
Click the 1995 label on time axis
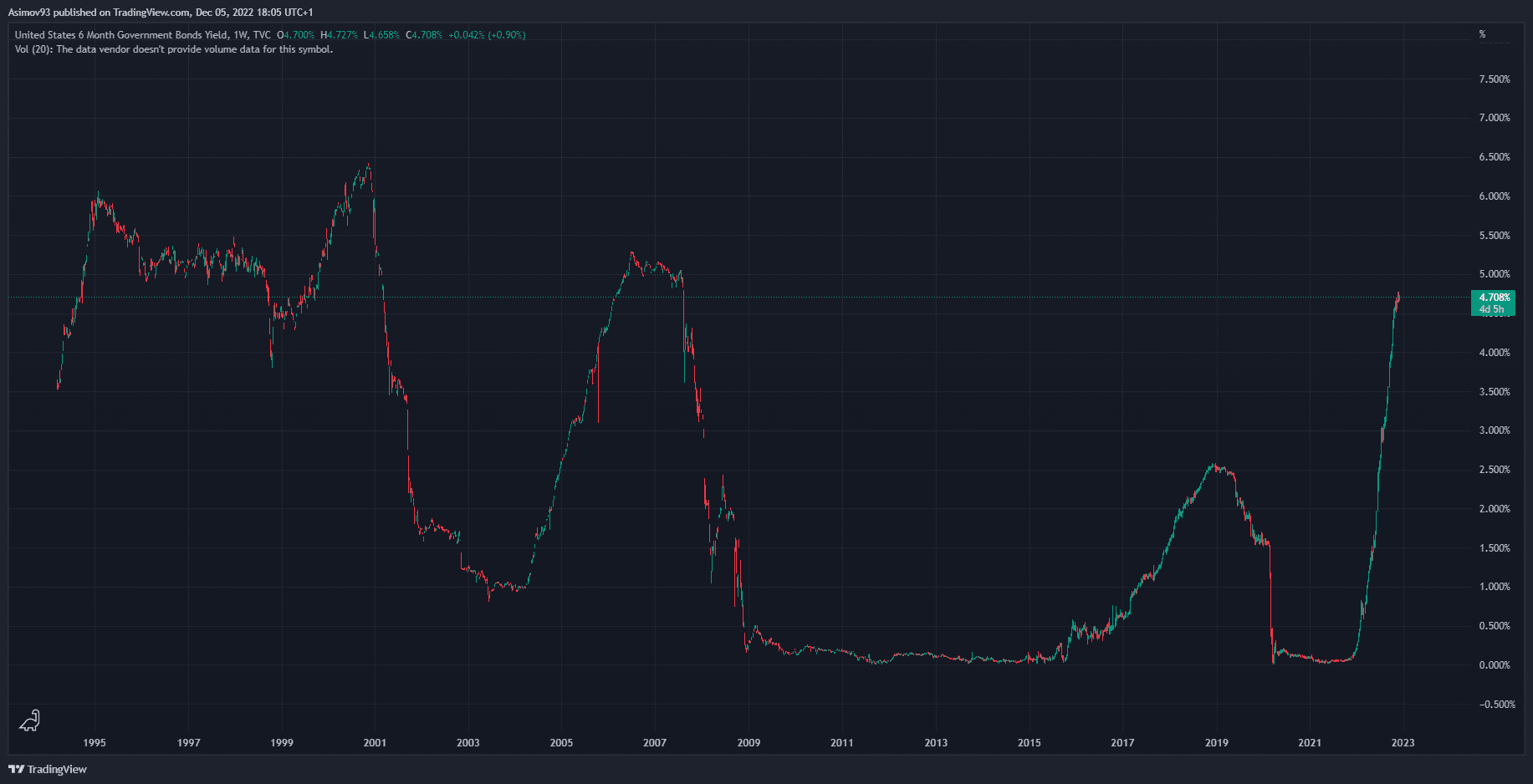pyautogui.click(x=95, y=742)
